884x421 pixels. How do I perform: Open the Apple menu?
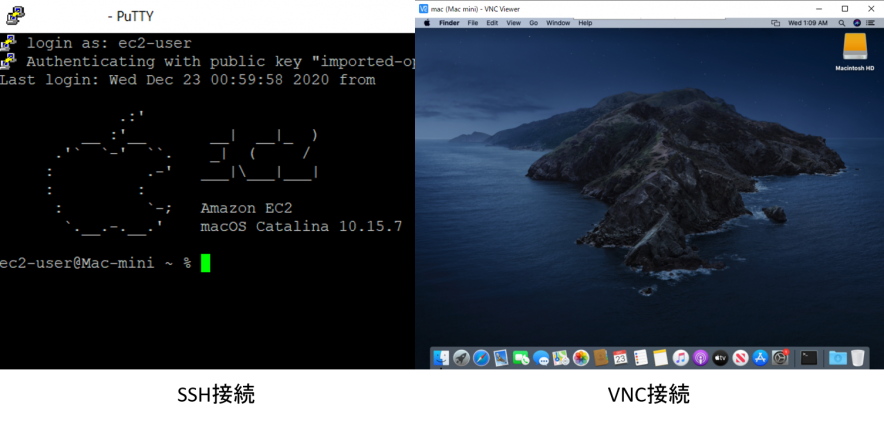click(426, 22)
